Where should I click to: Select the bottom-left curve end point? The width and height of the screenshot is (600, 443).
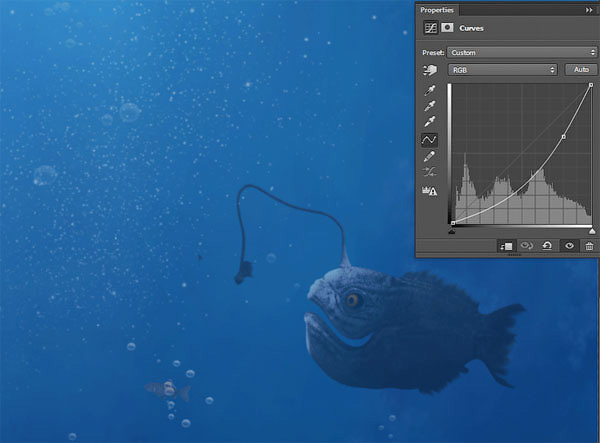(453, 223)
